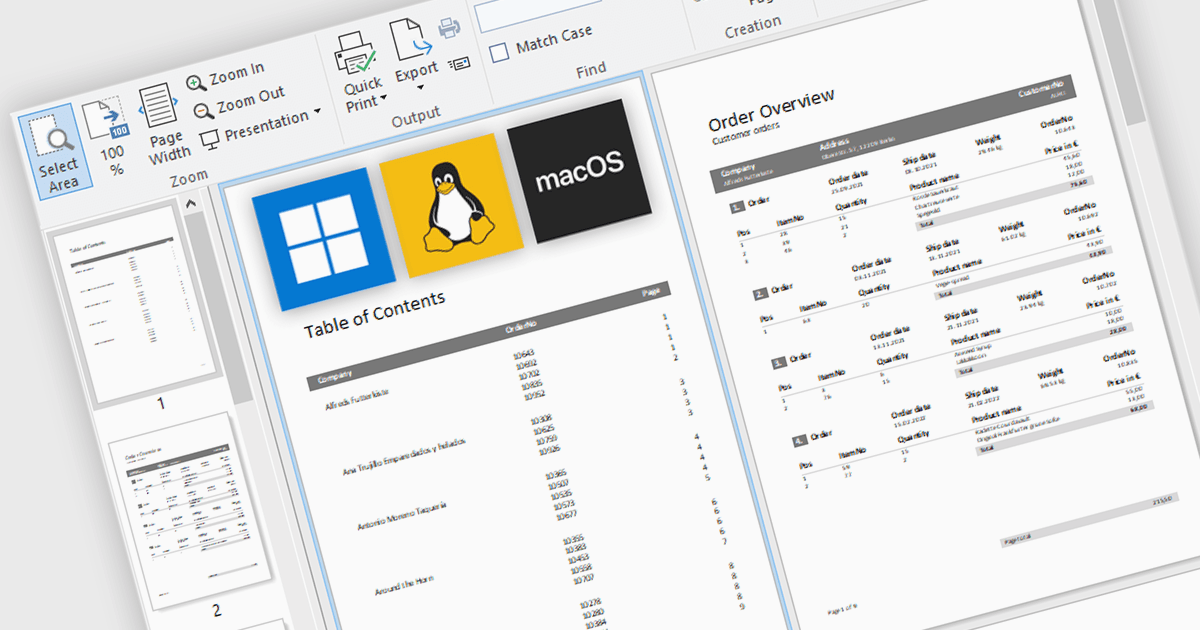Viewport: 1200px width, 630px height.
Task: Open the Export dropdown arrow
Action: (x=422, y=88)
